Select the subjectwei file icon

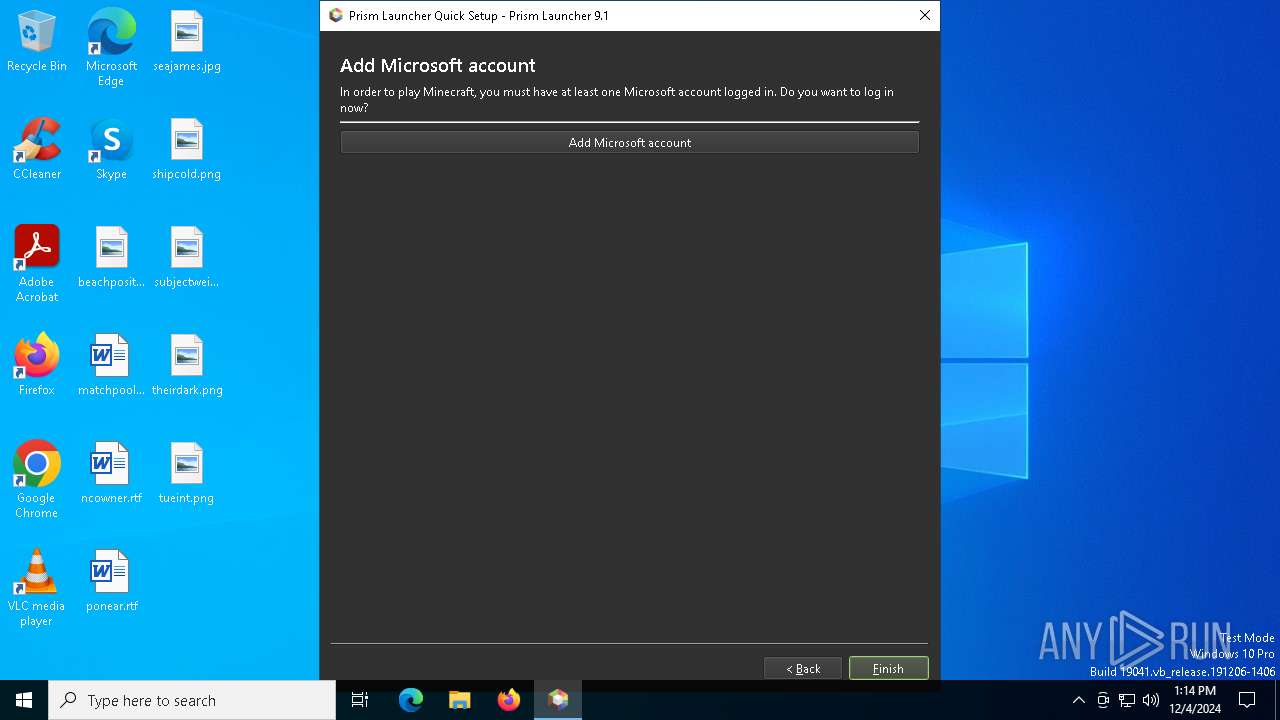coord(187,258)
